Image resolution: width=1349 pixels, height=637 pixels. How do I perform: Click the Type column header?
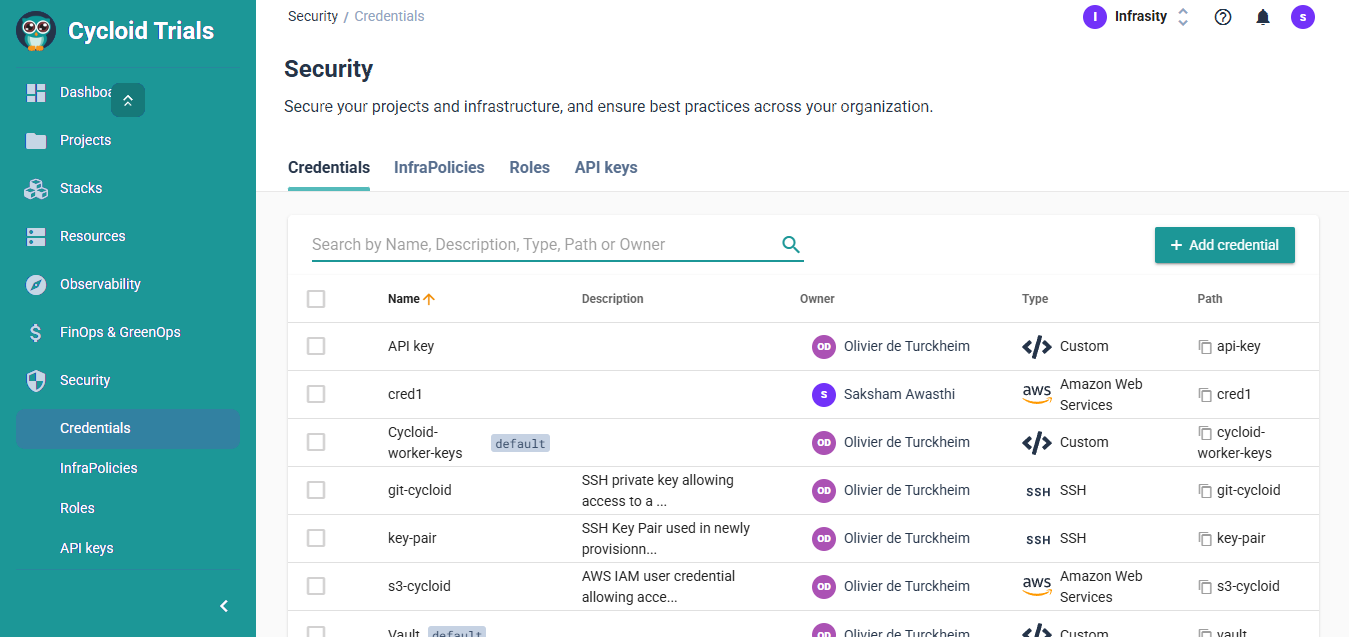[1035, 299]
